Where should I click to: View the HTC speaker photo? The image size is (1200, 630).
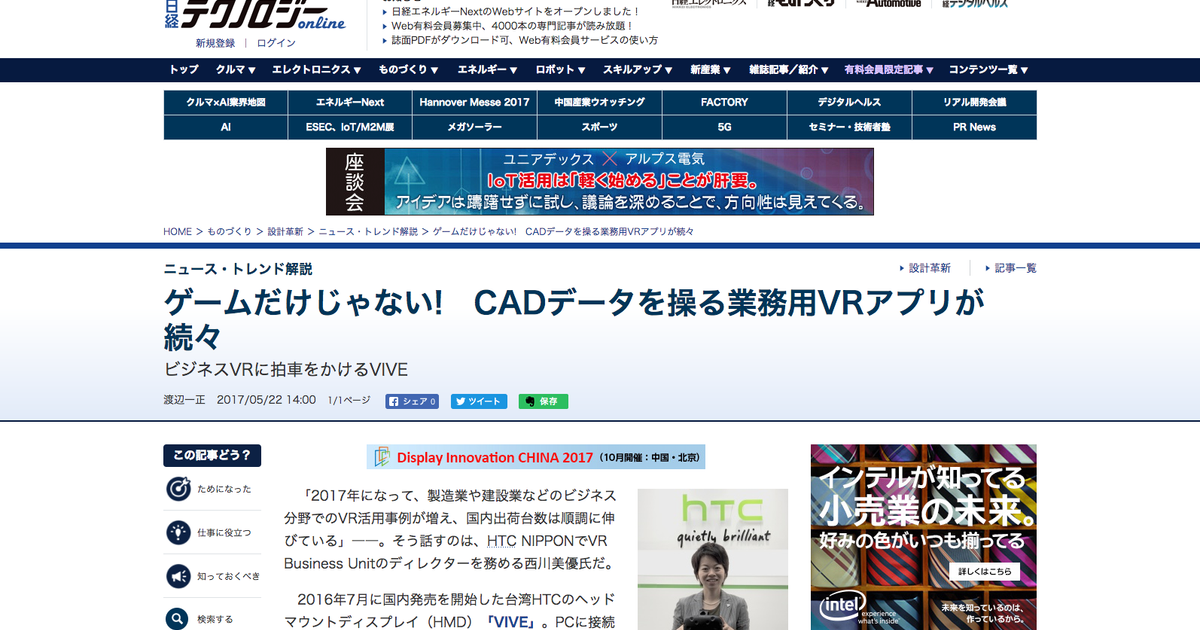[x=713, y=559]
